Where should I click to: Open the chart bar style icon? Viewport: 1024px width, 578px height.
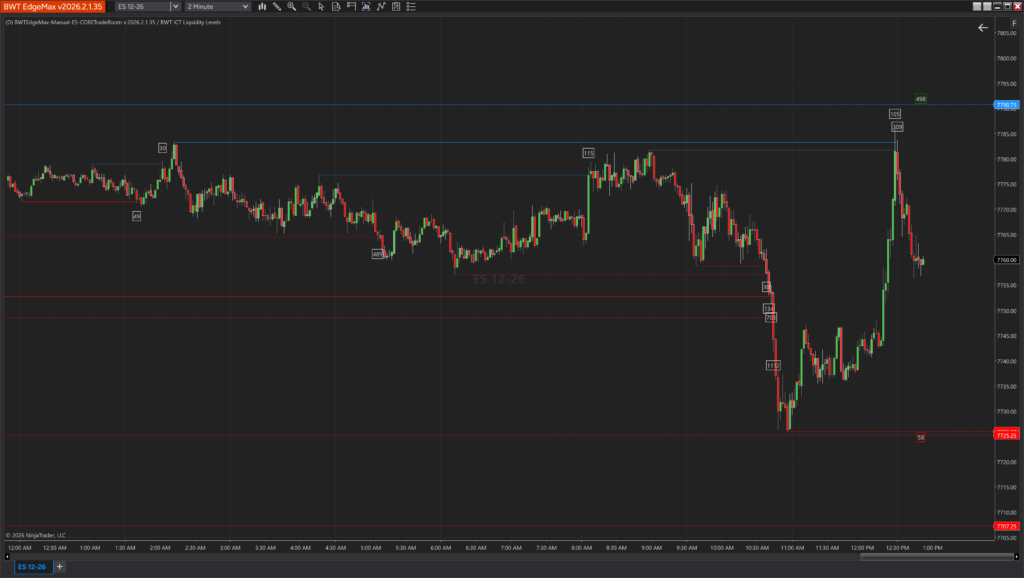pyautogui.click(x=262, y=7)
